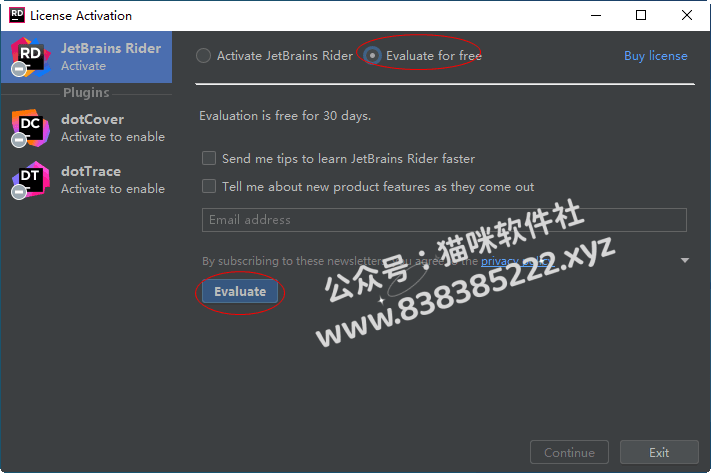Image resolution: width=711 pixels, height=473 pixels.
Task: Click the dotTrace plugin icon
Action: click(x=30, y=180)
